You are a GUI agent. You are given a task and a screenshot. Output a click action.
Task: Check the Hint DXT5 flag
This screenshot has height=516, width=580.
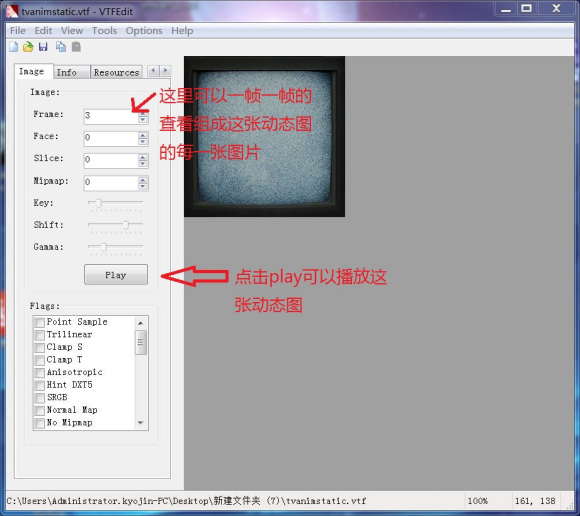pos(40,385)
